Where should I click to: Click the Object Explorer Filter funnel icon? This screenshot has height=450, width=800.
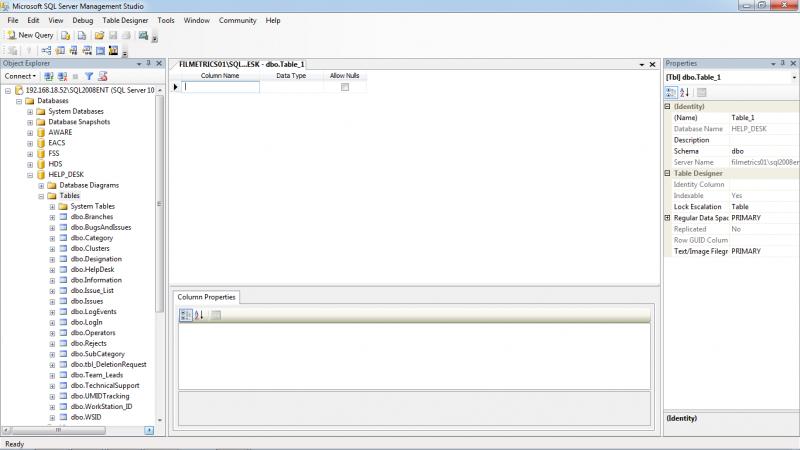pos(89,76)
